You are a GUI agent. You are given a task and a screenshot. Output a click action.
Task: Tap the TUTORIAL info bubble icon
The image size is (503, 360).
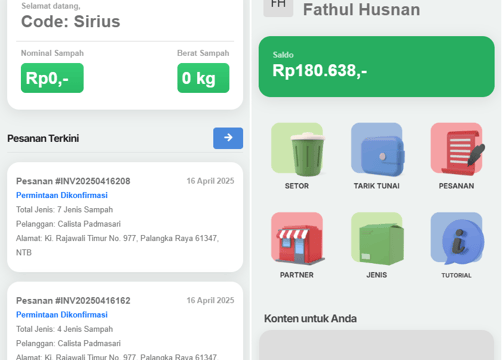pos(456,239)
